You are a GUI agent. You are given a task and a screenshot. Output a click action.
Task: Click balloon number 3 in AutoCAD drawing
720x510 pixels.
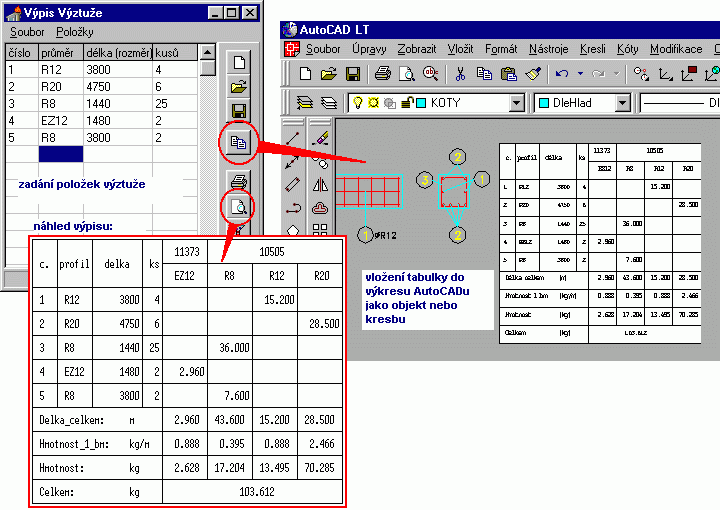pos(425,180)
